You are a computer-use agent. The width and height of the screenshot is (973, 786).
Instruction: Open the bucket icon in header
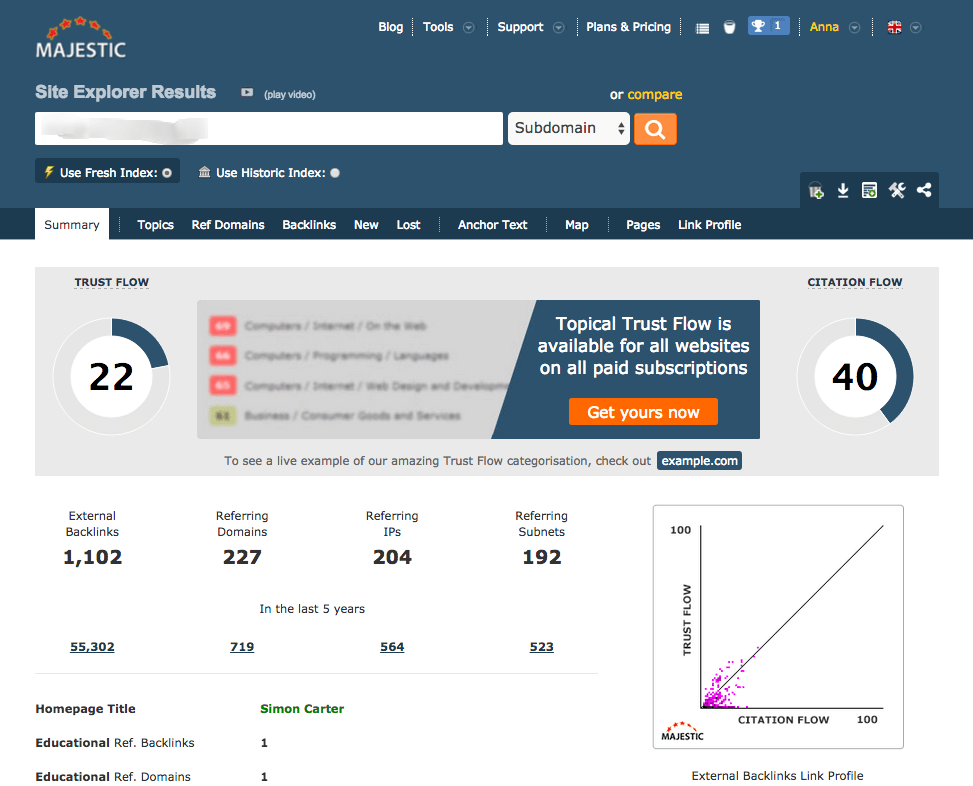(x=730, y=27)
